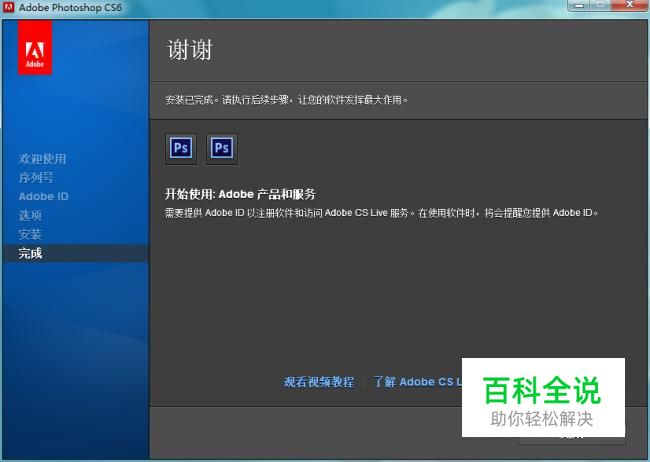Click the 安装已完成 message text
Screen dimensions: 650x462
click(286, 100)
